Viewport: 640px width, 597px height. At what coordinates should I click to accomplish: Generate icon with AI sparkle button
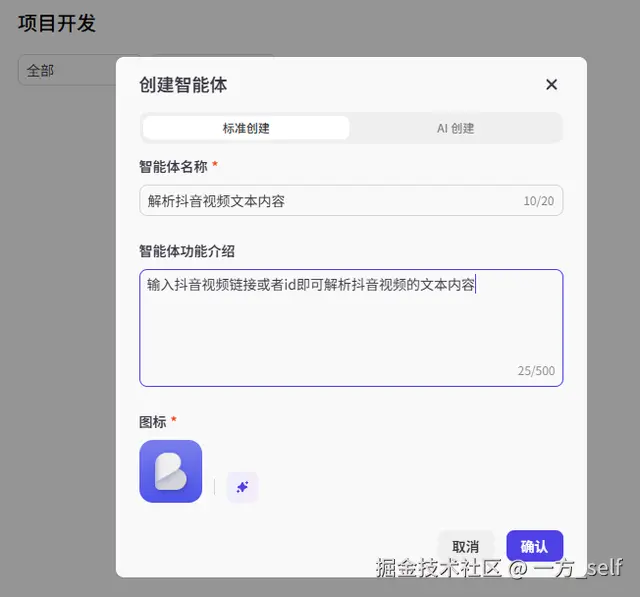tap(242, 487)
